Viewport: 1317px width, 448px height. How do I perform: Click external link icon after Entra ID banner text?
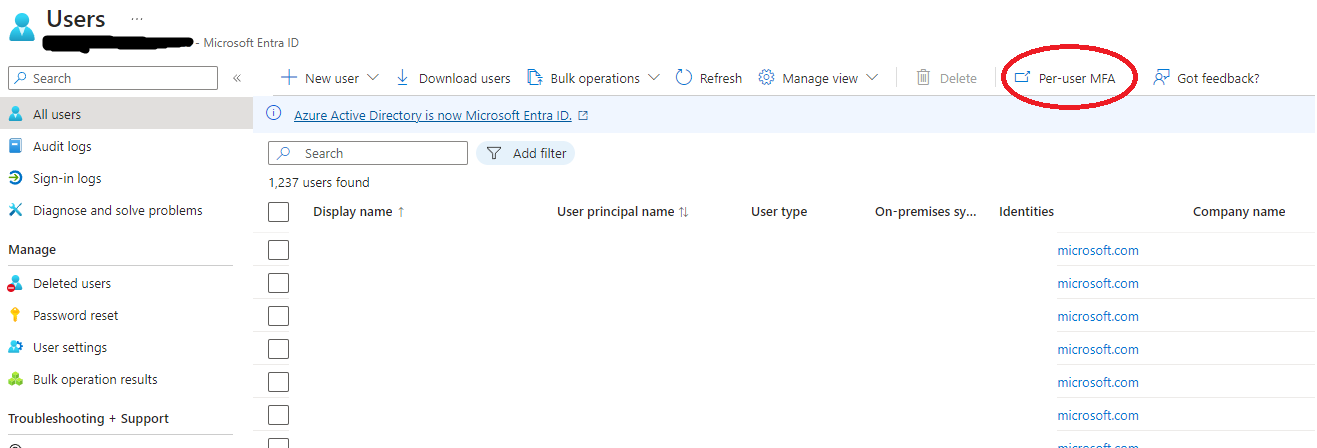[x=583, y=115]
